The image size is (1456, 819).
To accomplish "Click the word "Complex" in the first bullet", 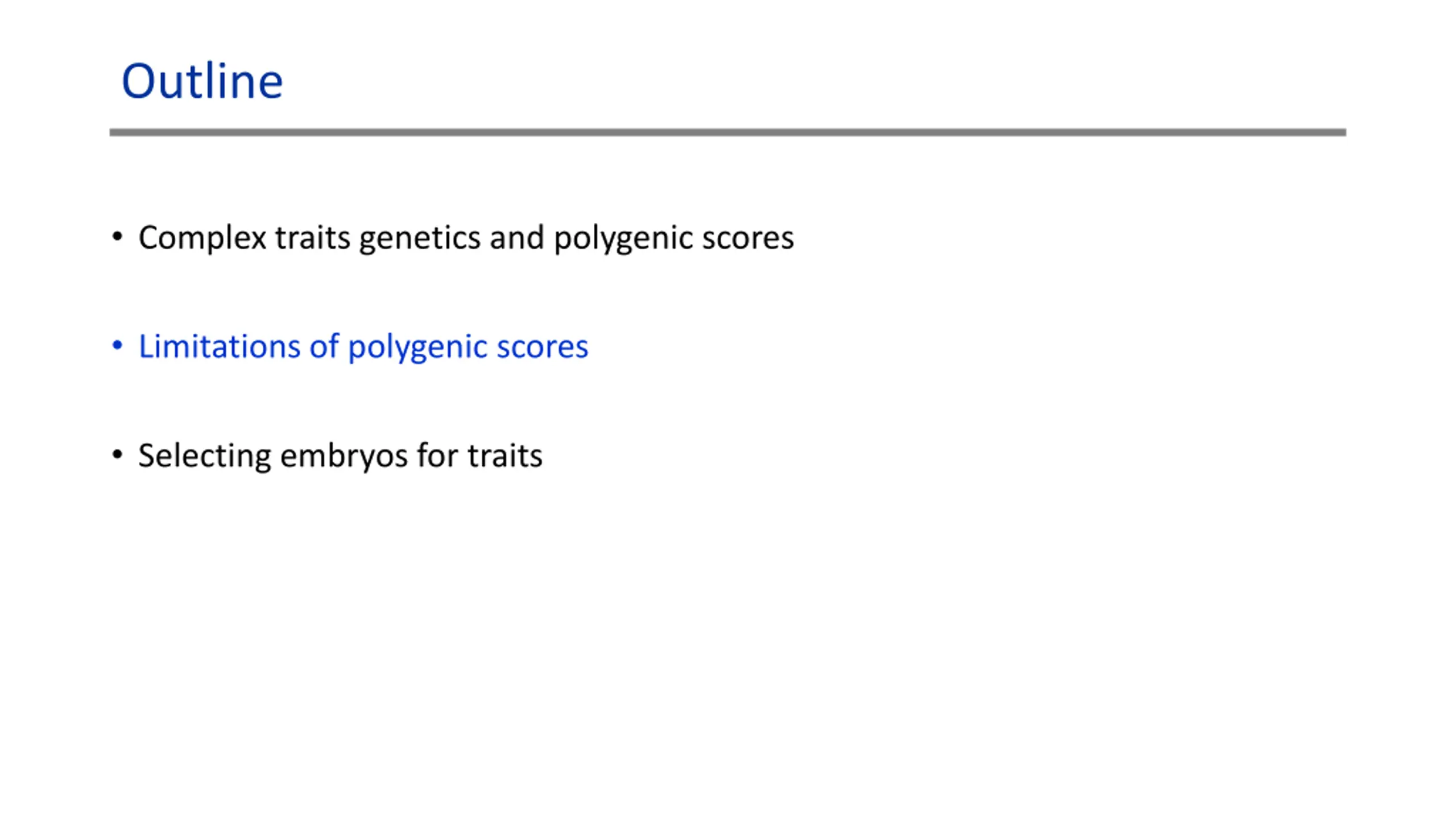I will point(202,238).
